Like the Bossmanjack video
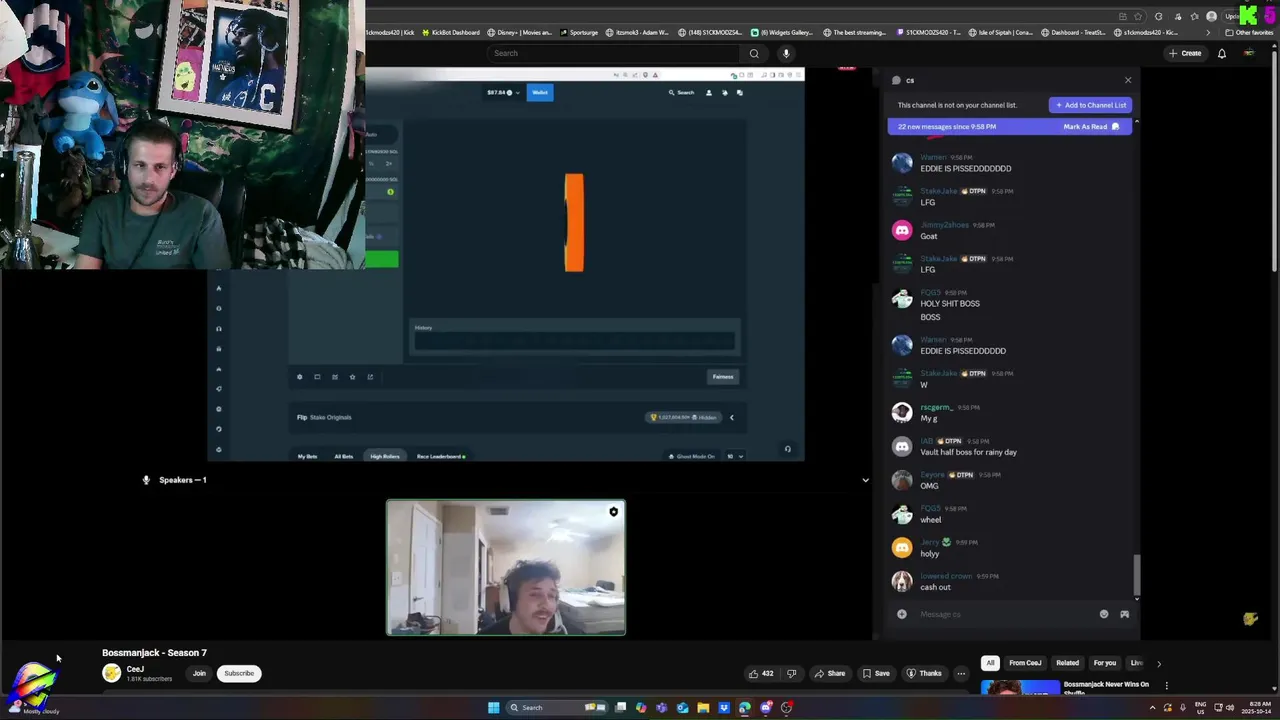The width and height of the screenshot is (1280, 720). point(762,673)
